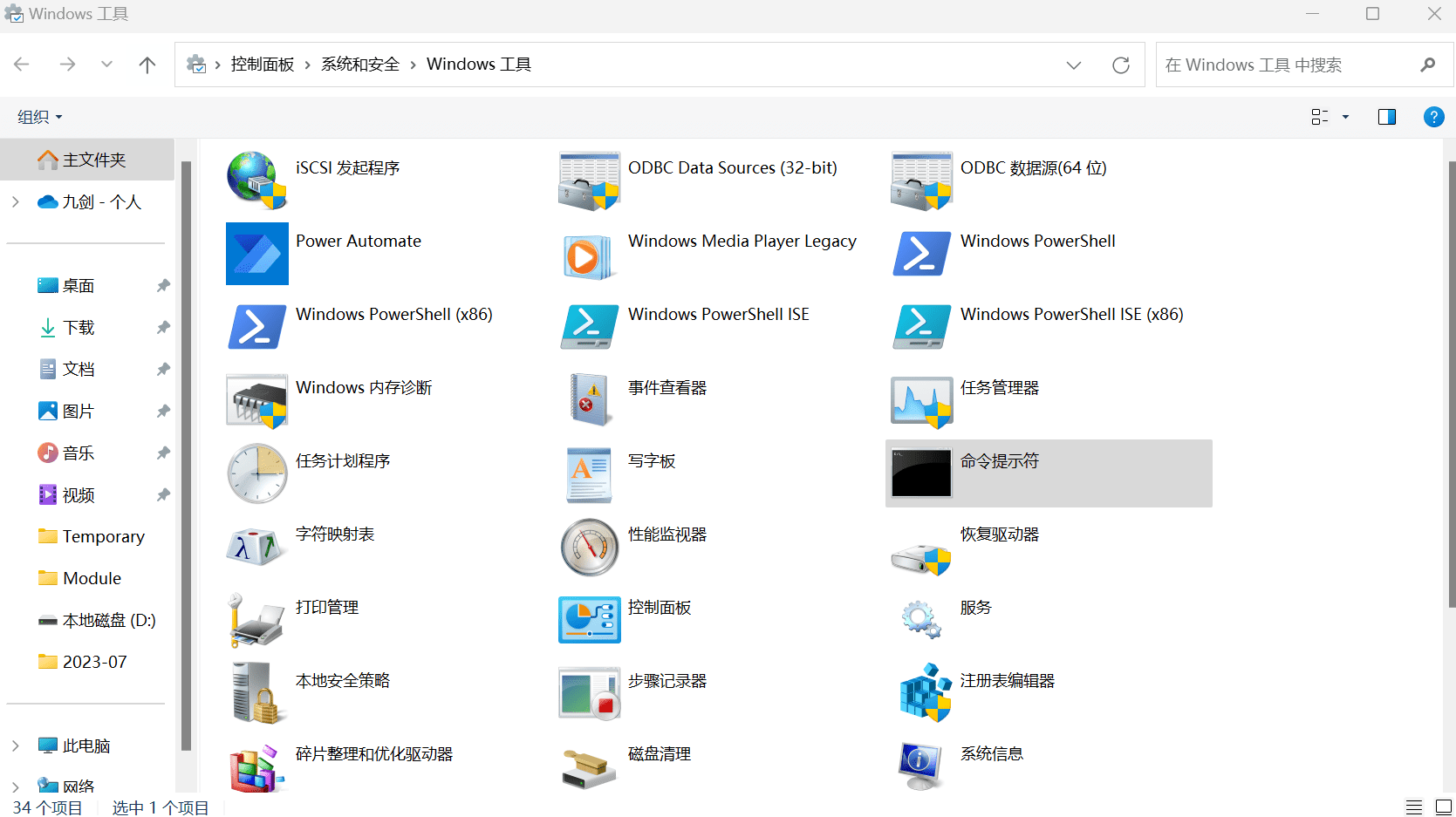Click the refresh button
This screenshot has width=1456, height=817.
click(1121, 65)
